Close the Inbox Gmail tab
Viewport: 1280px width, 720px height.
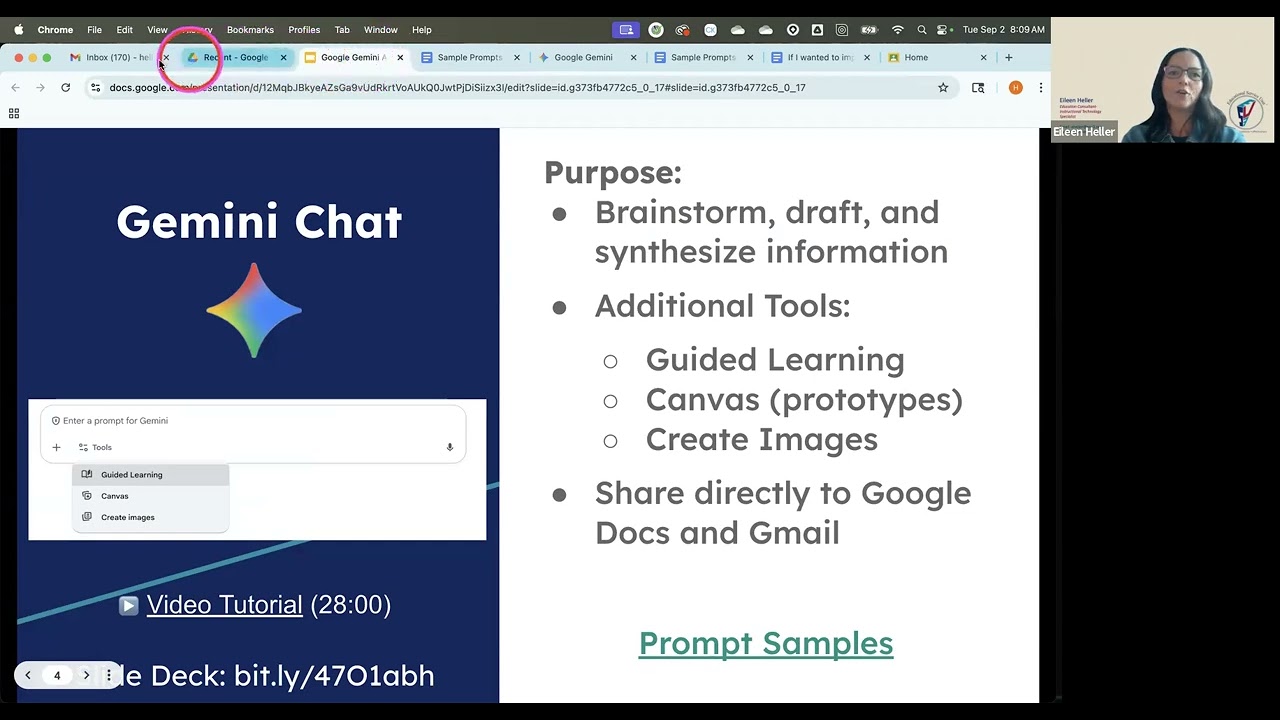coord(166,57)
